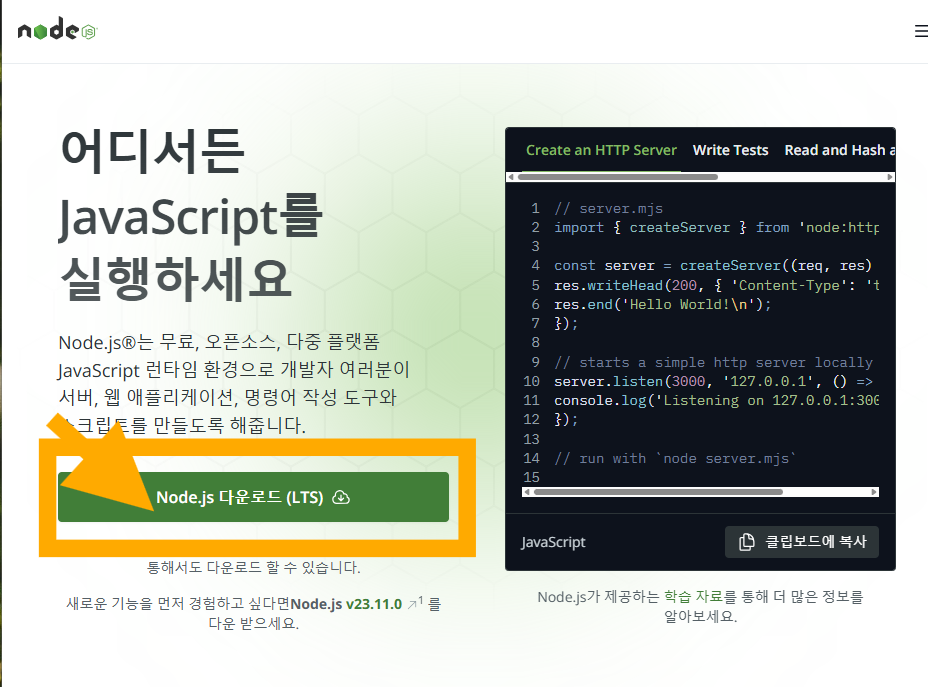The image size is (928, 687).
Task: Click the 클립보드에 복사 button
Action: [x=801, y=542]
